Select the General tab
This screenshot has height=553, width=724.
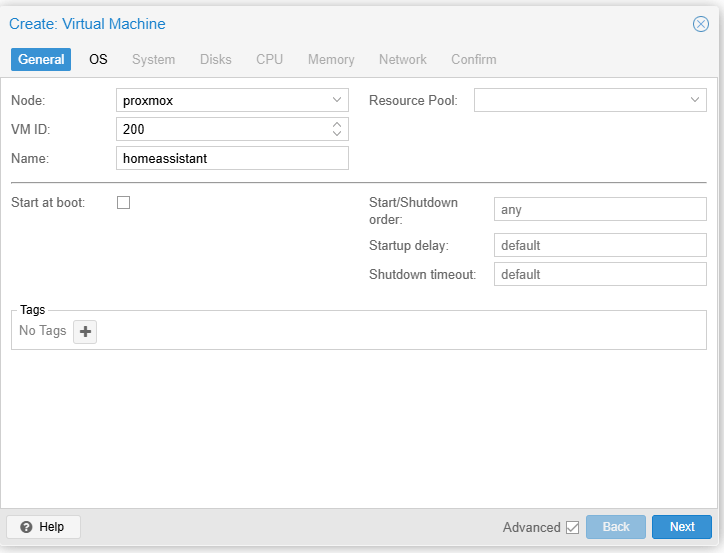[41, 60]
